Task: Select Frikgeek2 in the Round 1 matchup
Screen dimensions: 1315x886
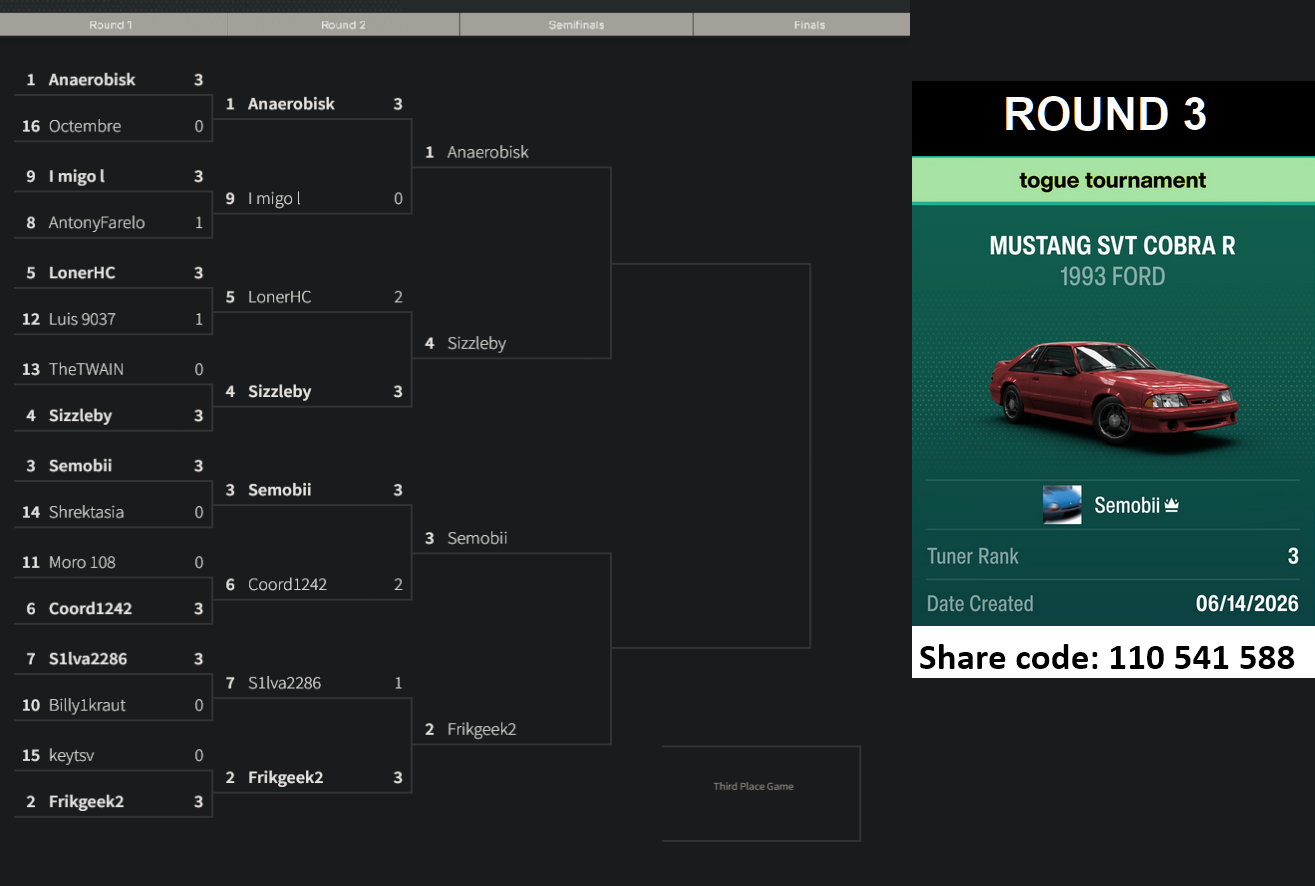Action: (86, 801)
